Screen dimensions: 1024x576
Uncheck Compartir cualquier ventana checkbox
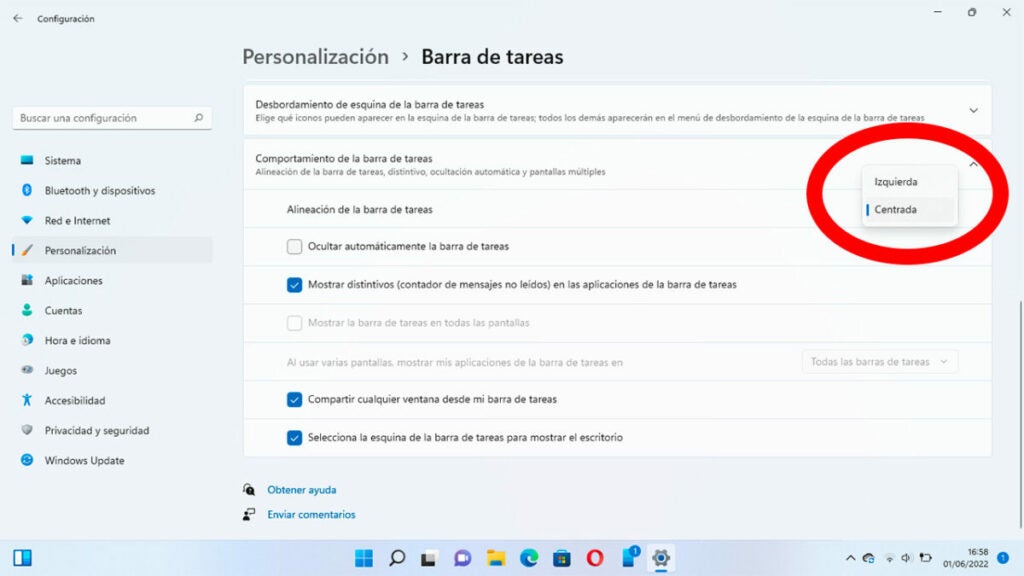[295, 399]
